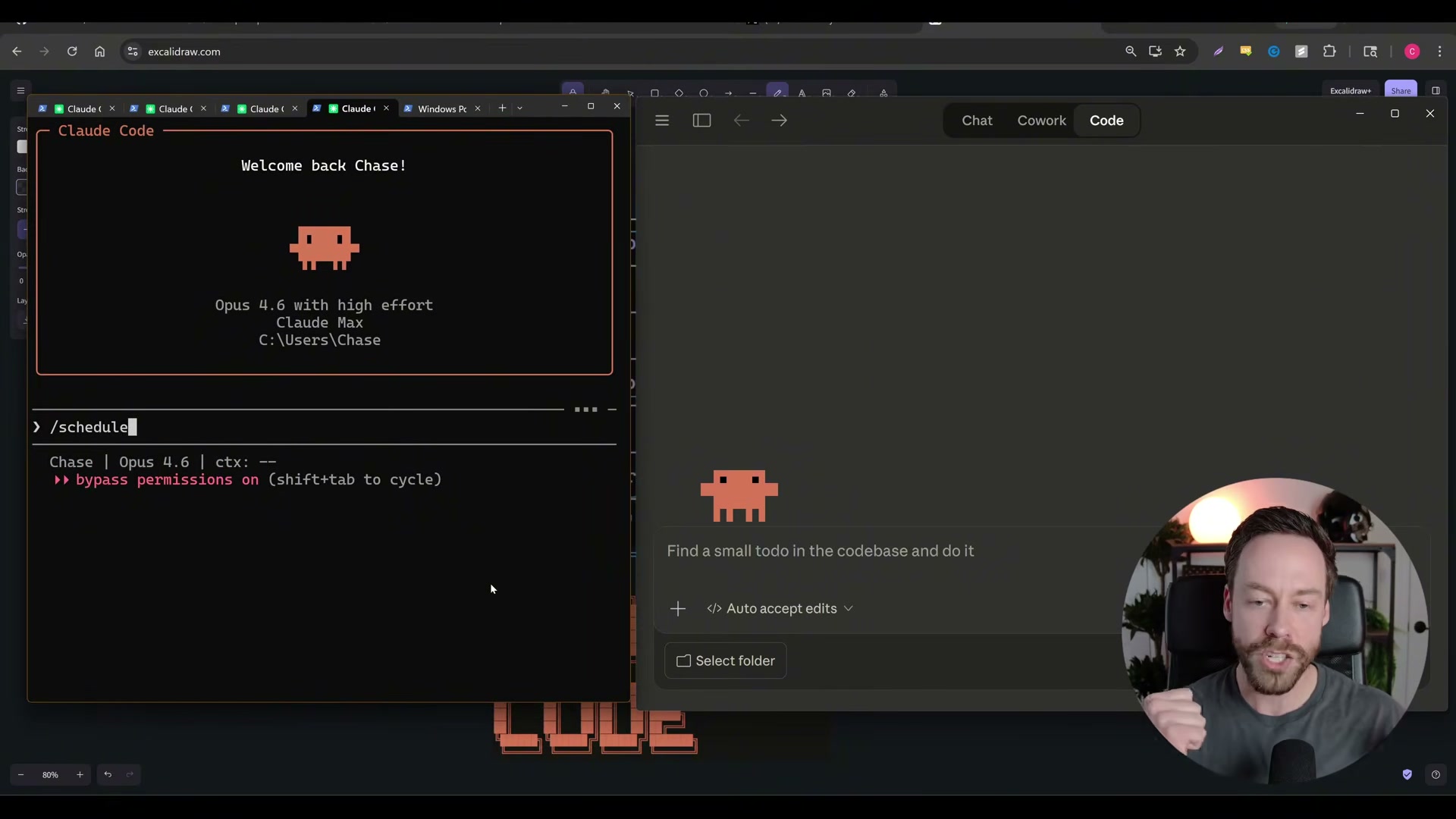Image resolution: width=1456 pixels, height=819 pixels.
Task: Open the browser zoom magnifier icon
Action: click(1131, 52)
